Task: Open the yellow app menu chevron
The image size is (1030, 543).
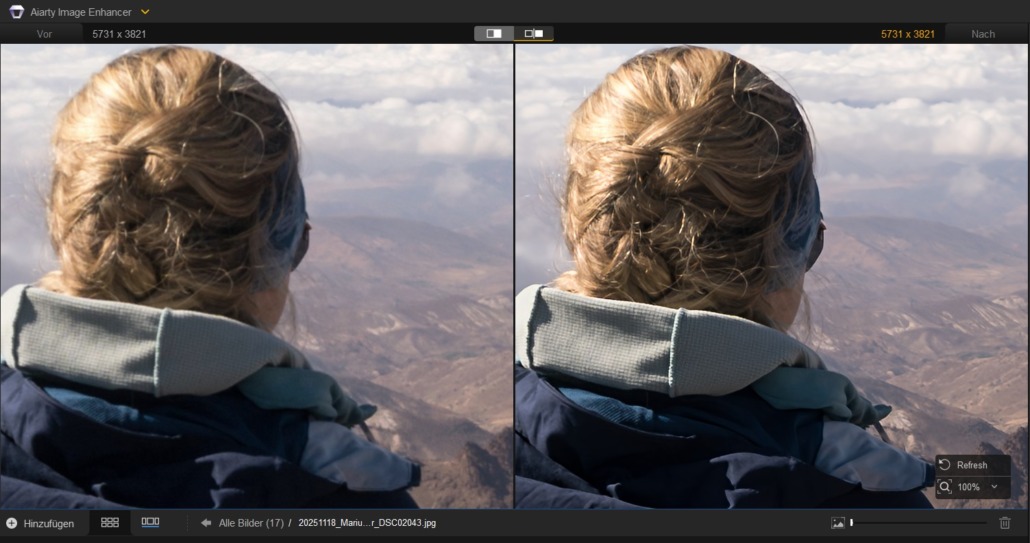Action: point(145,12)
